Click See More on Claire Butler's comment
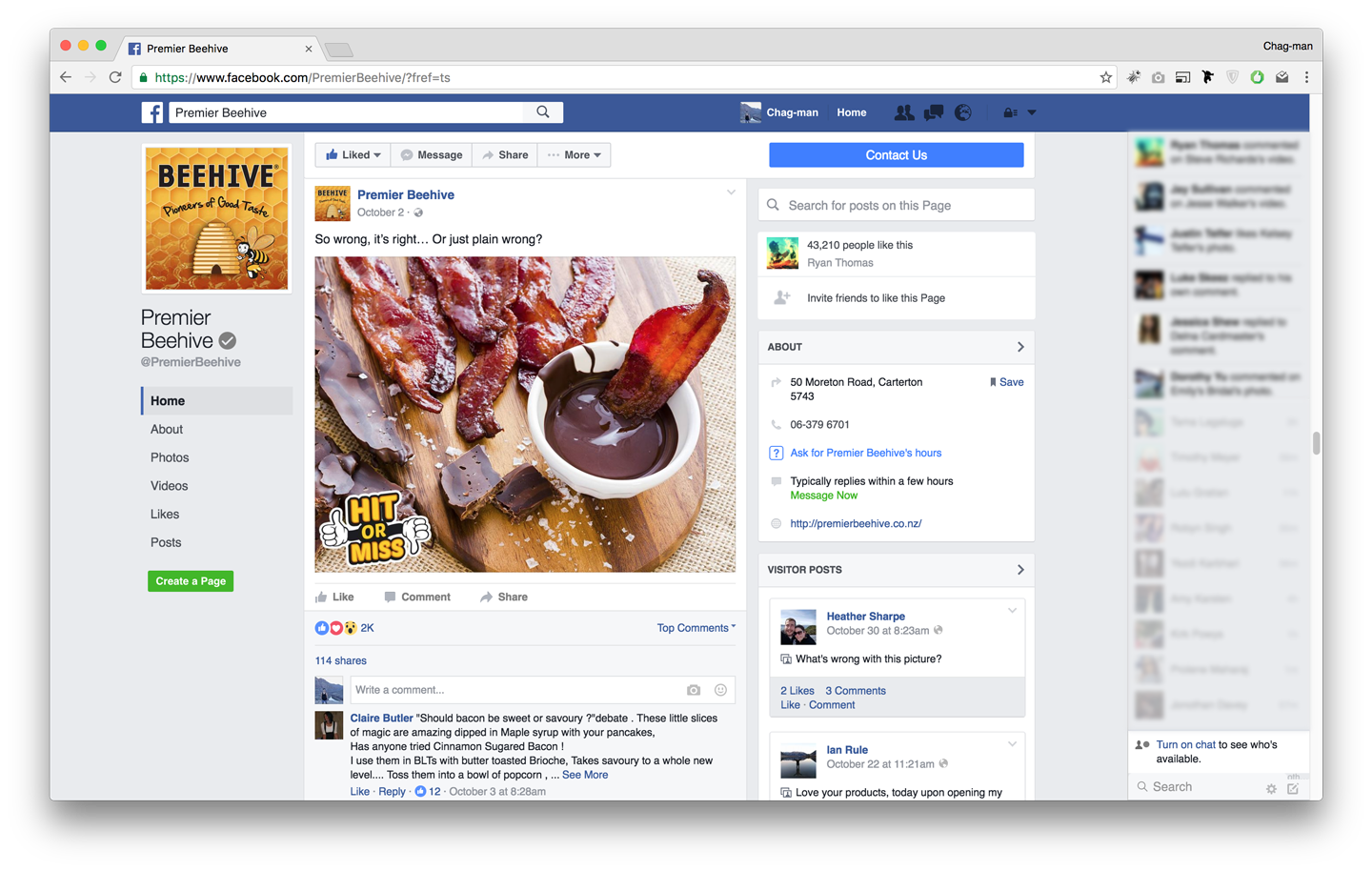Viewport: 1372px width, 871px height. tap(585, 775)
